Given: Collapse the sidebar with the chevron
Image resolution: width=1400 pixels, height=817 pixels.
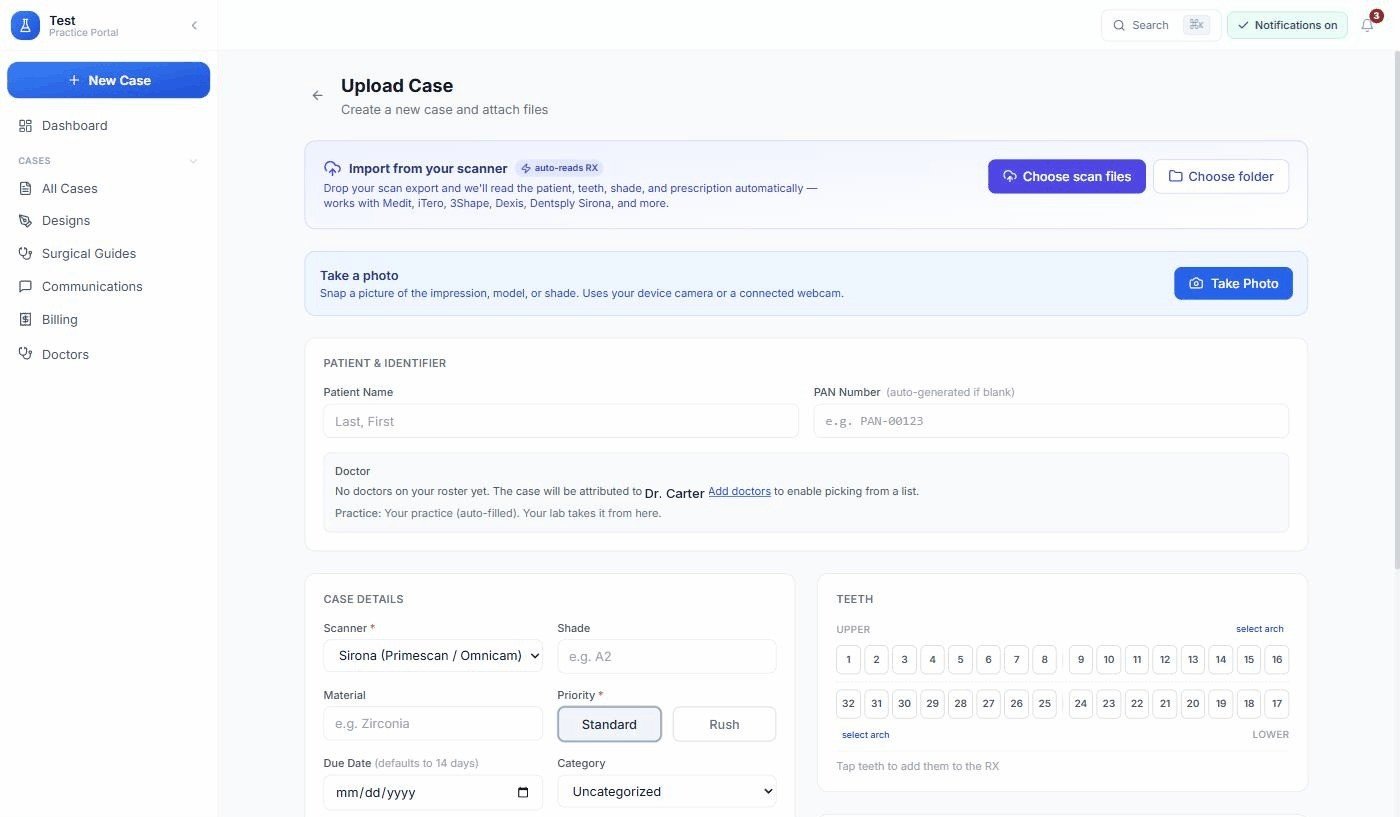Looking at the screenshot, I should tap(194, 26).
